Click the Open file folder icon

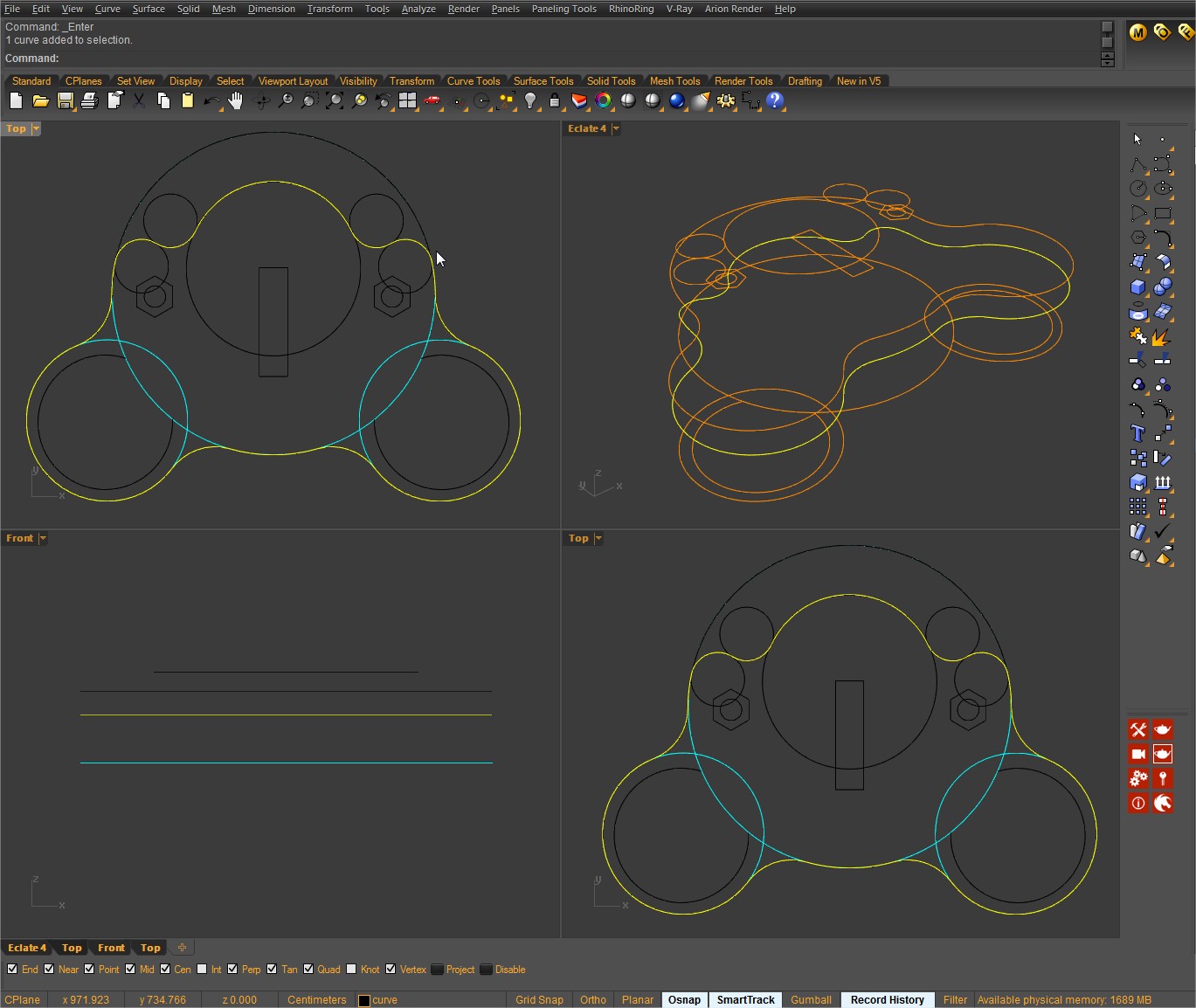[x=40, y=101]
